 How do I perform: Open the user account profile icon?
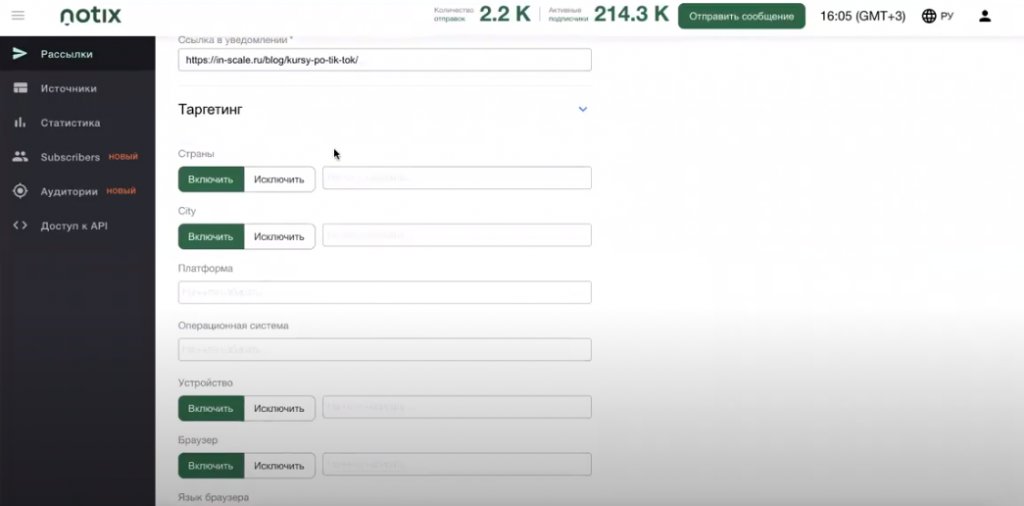tap(985, 16)
